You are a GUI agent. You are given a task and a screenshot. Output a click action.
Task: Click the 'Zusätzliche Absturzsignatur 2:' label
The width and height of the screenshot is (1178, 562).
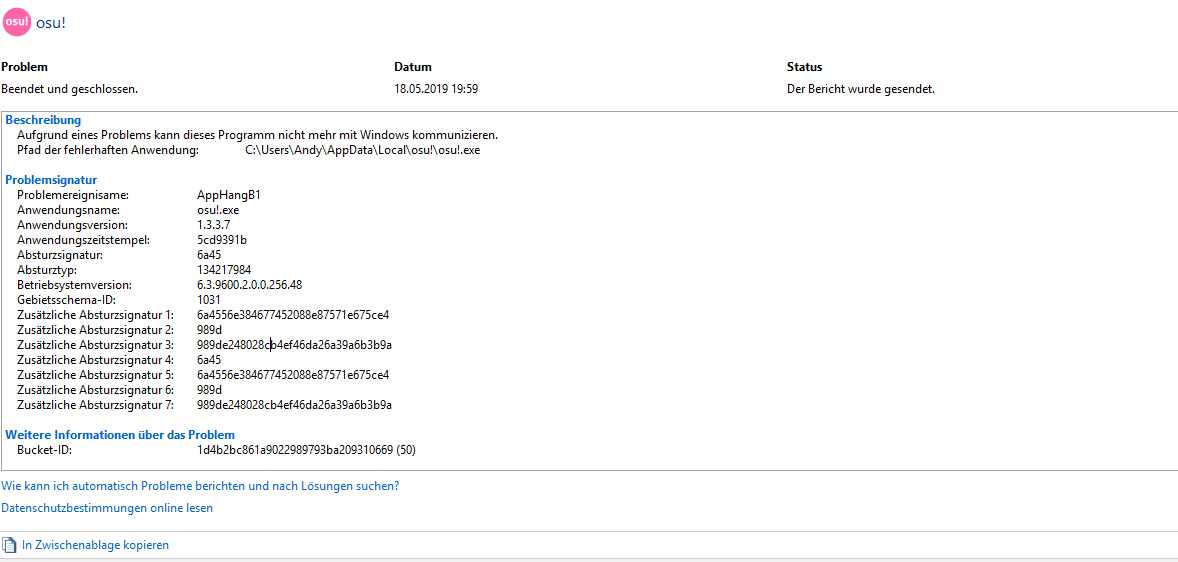[95, 330]
